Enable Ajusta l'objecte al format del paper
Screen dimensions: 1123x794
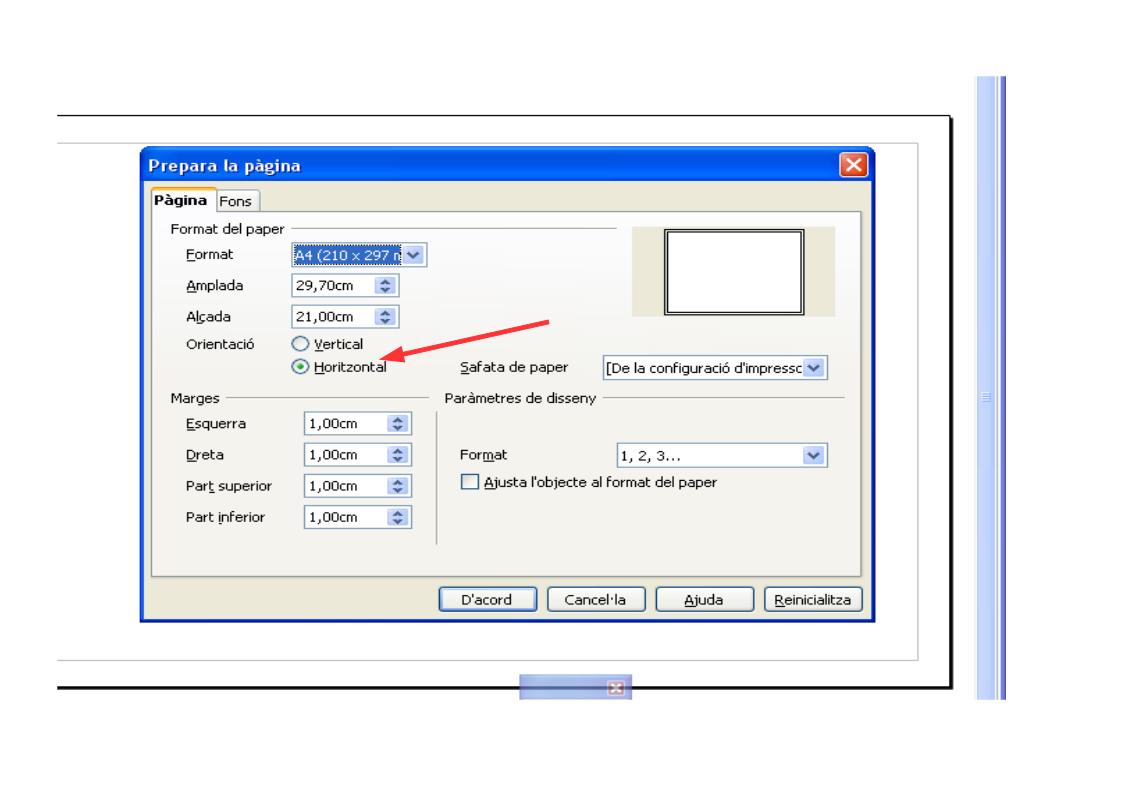coord(470,482)
